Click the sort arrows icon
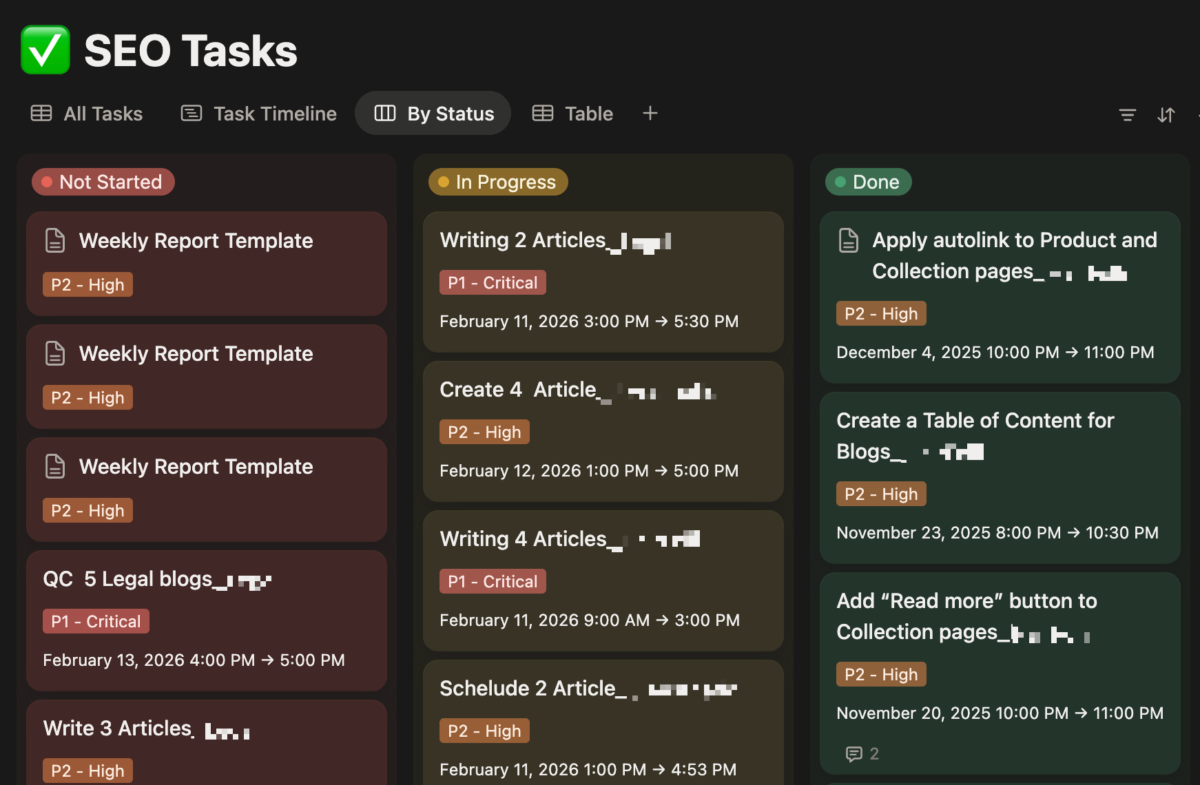Image resolution: width=1200 pixels, height=785 pixels. pyautogui.click(x=1166, y=115)
